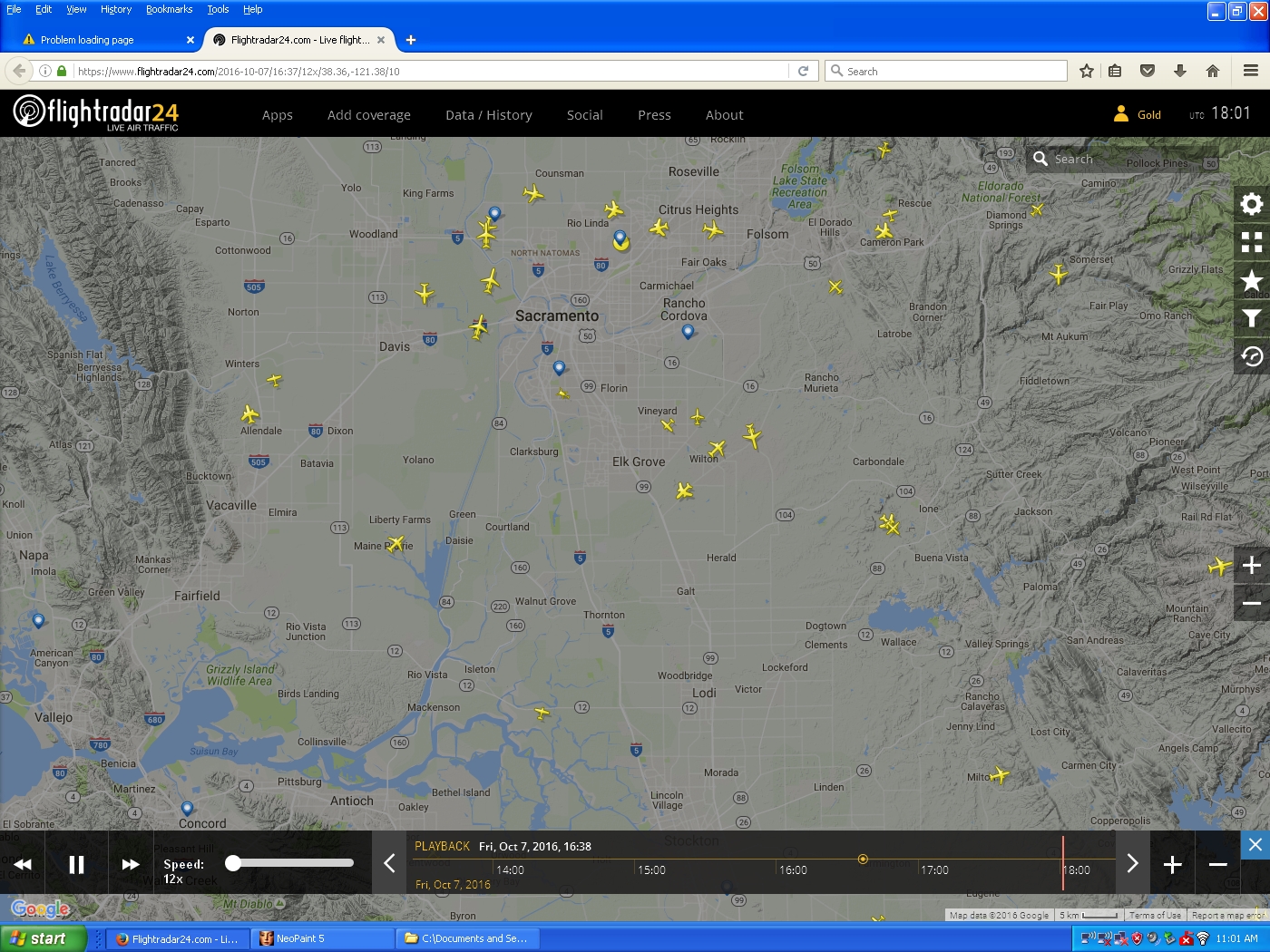This screenshot has height=952, width=1270.
Task: Zoom out on map with minus button
Action: (x=1252, y=603)
